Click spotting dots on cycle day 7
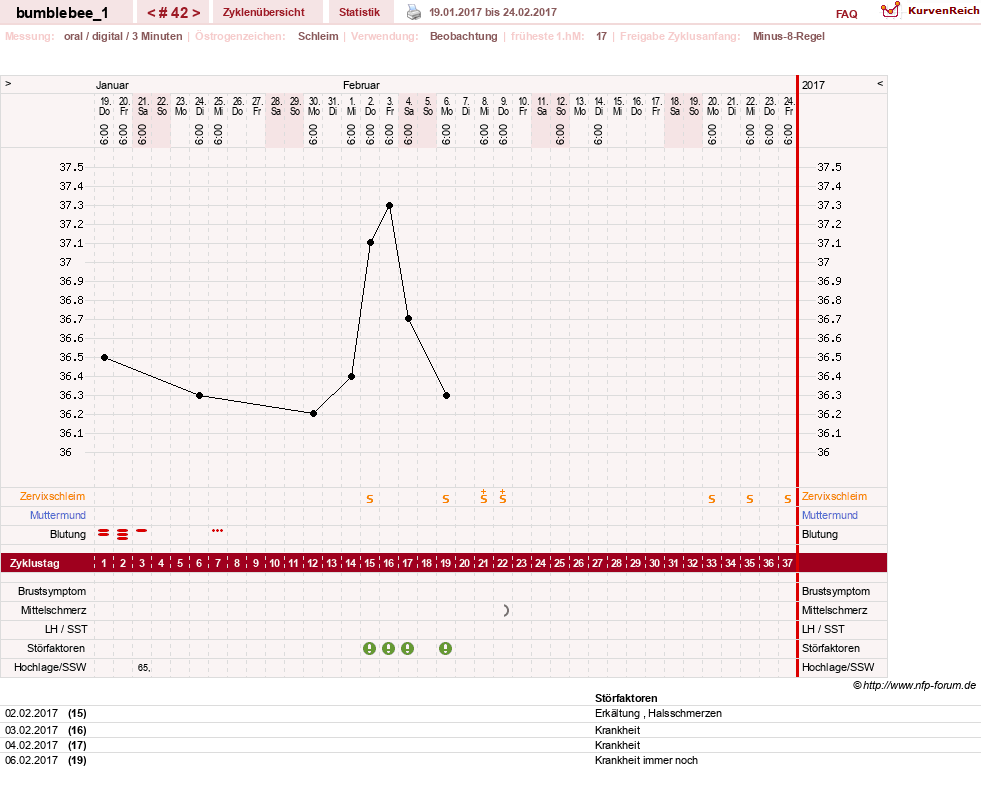 click(217, 530)
